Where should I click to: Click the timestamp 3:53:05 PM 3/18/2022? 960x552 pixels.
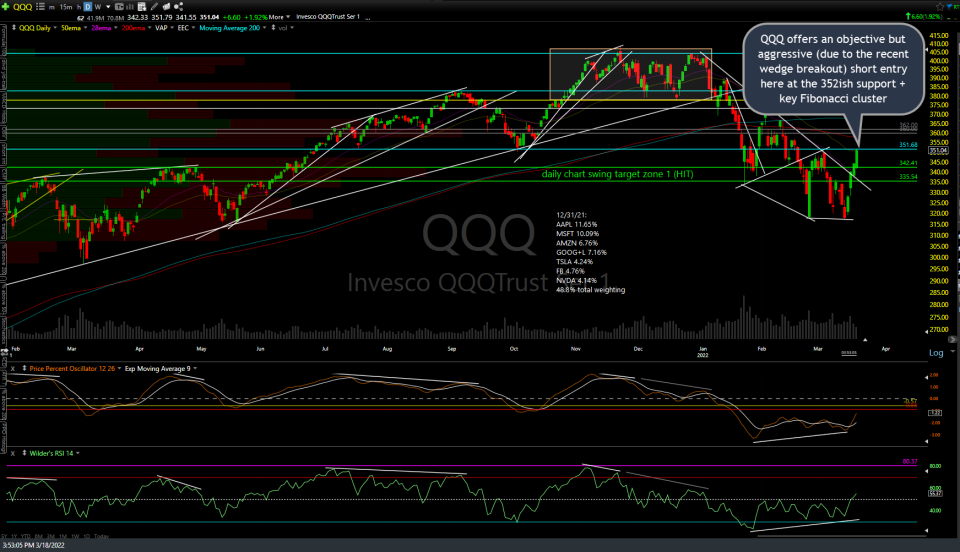(33, 545)
